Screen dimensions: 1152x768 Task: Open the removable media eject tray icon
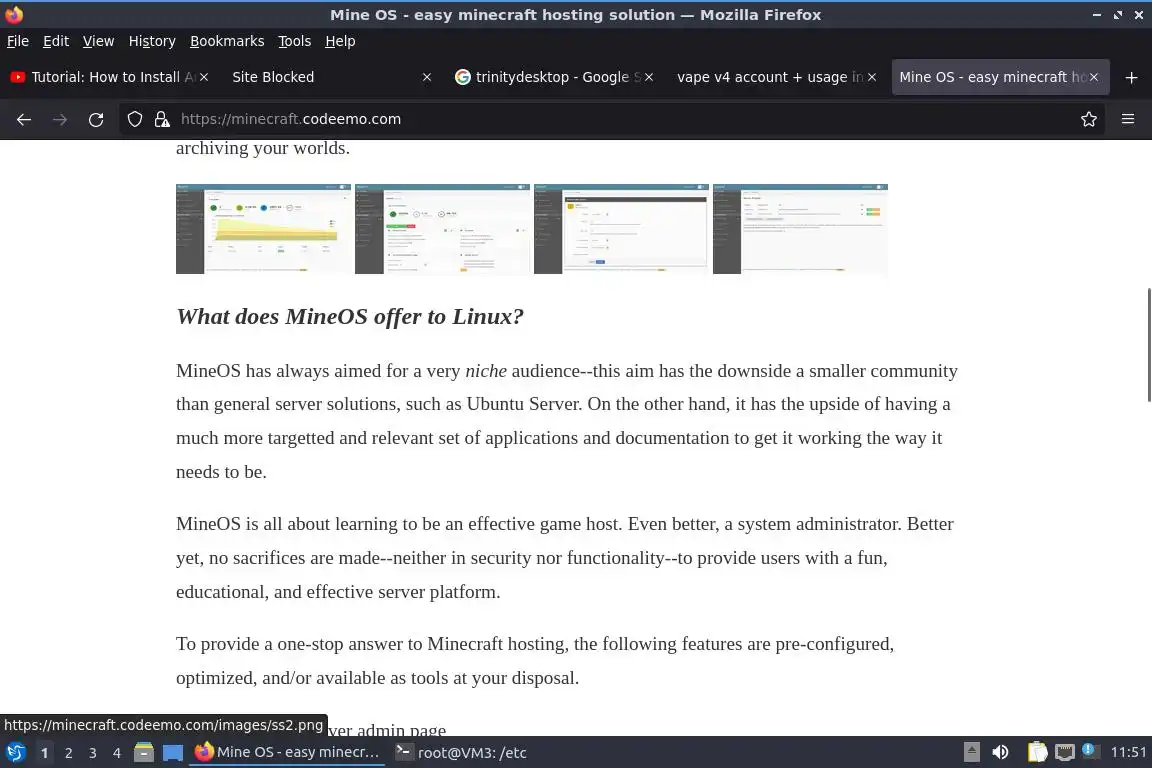tap(971, 753)
